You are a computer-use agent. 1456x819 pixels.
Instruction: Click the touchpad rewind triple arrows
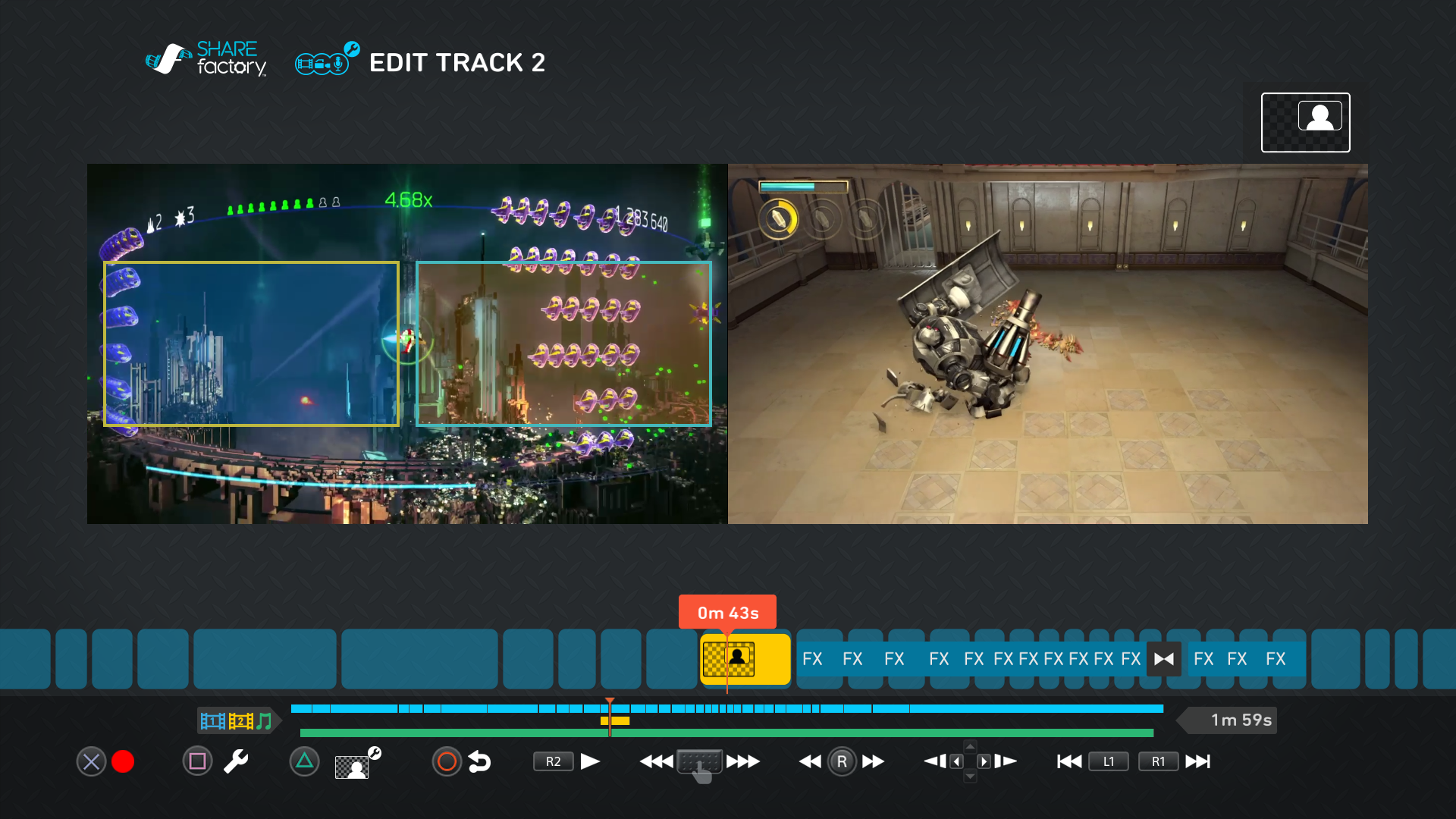pyautogui.click(x=656, y=761)
